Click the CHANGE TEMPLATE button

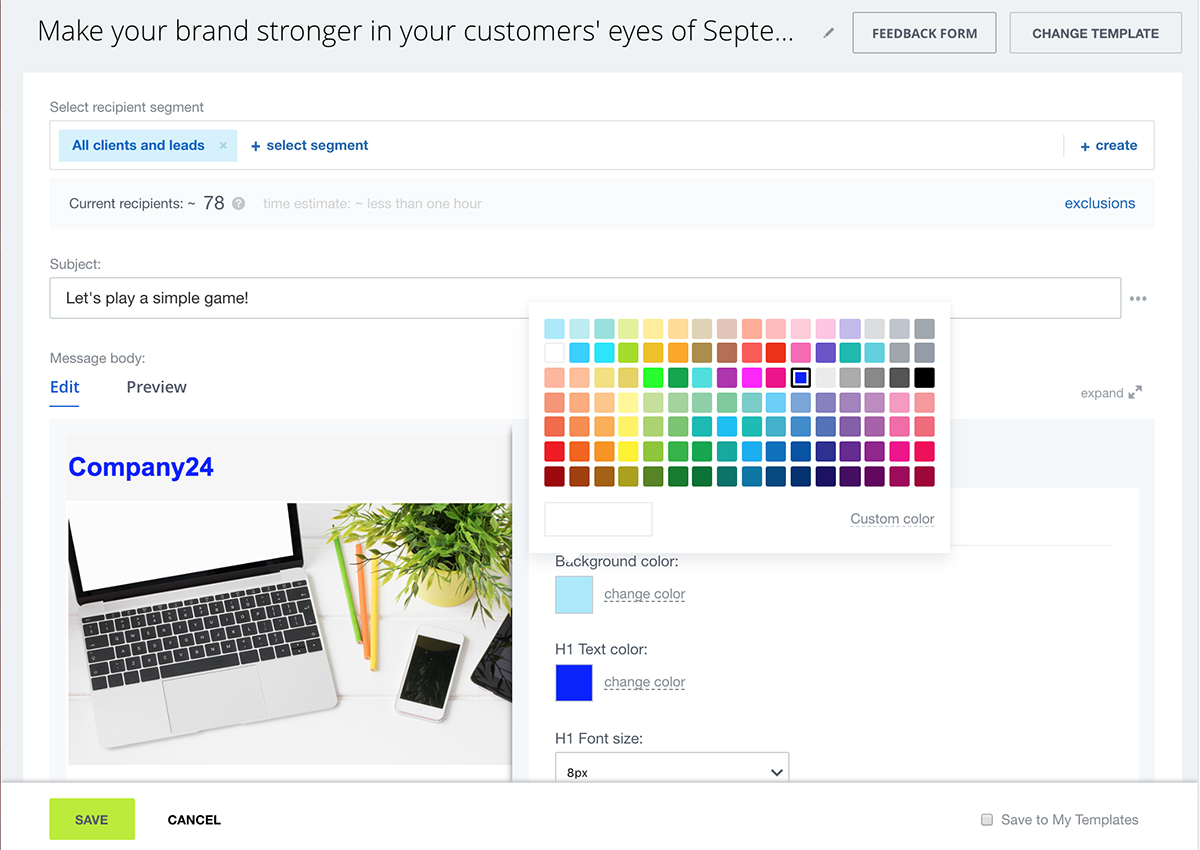coord(1095,33)
